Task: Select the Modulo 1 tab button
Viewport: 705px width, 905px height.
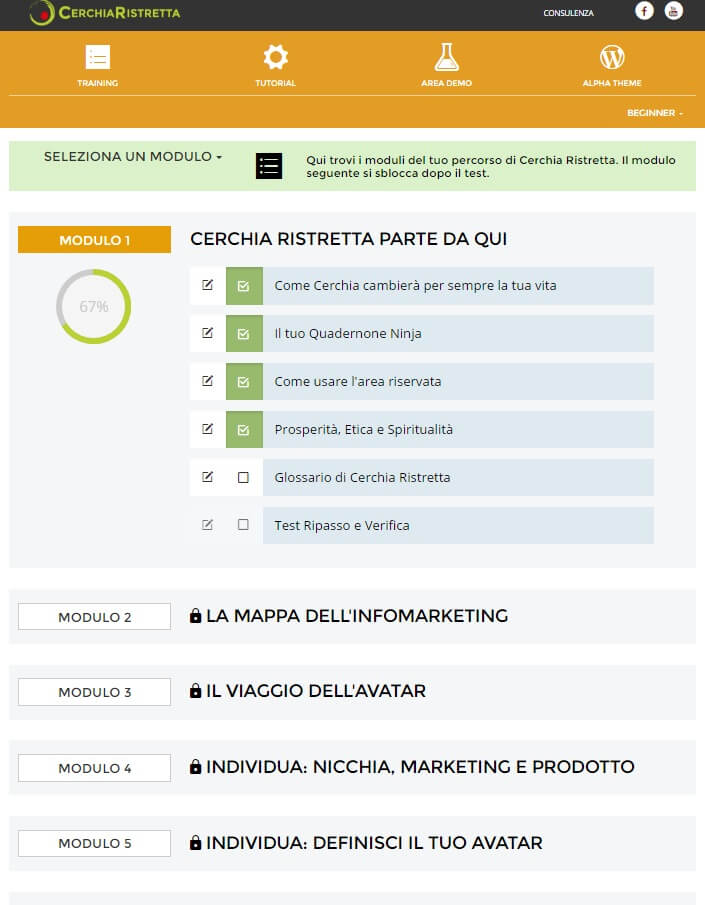Action: pos(95,240)
